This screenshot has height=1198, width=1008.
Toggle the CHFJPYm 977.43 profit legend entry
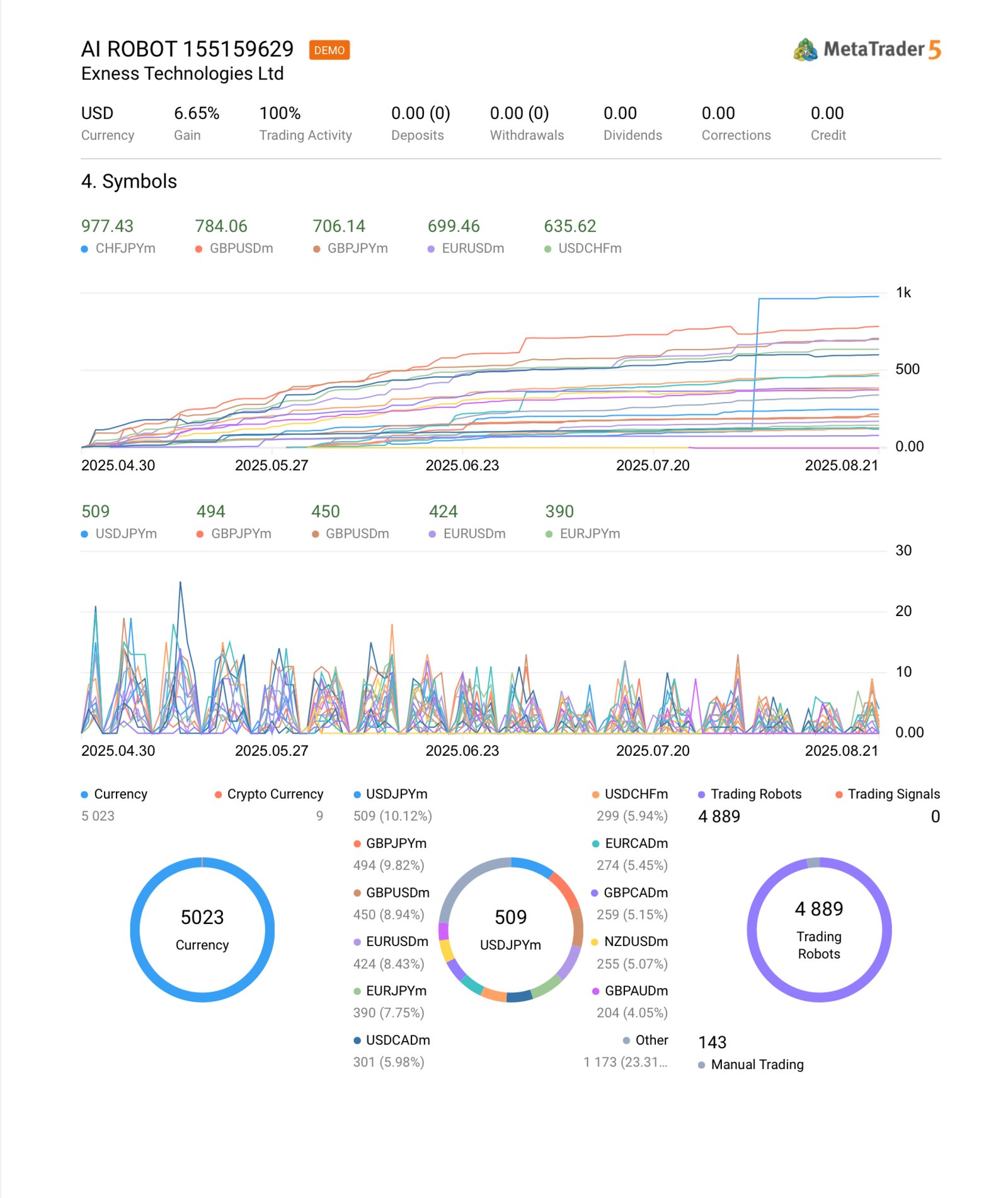pyautogui.click(x=118, y=248)
